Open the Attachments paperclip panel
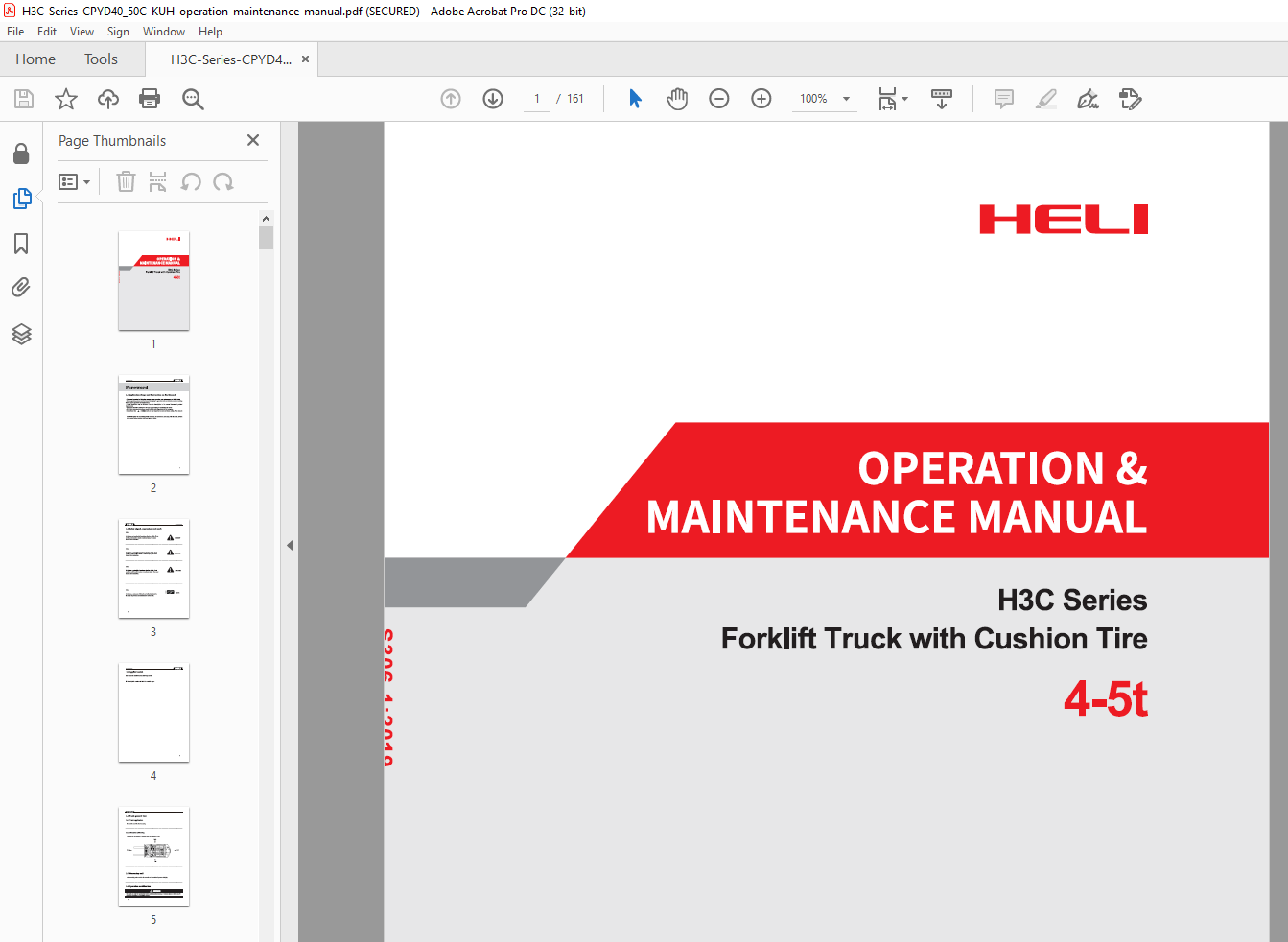The image size is (1288, 942). 21,288
